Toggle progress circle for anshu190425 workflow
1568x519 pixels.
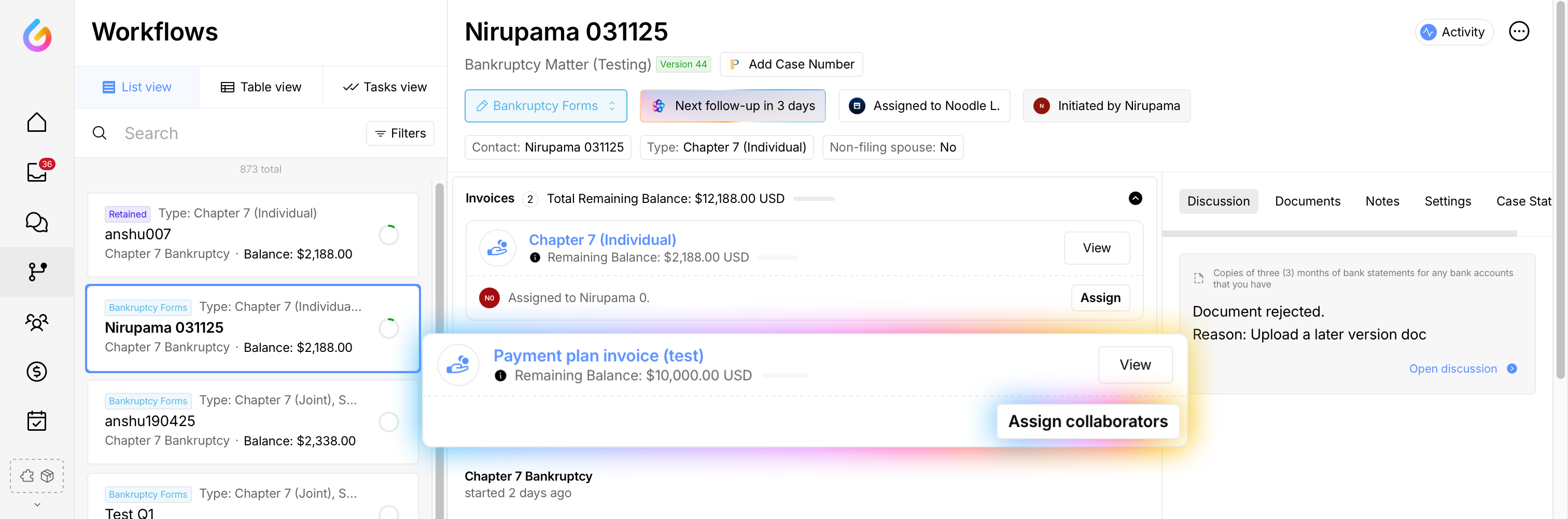(x=388, y=421)
